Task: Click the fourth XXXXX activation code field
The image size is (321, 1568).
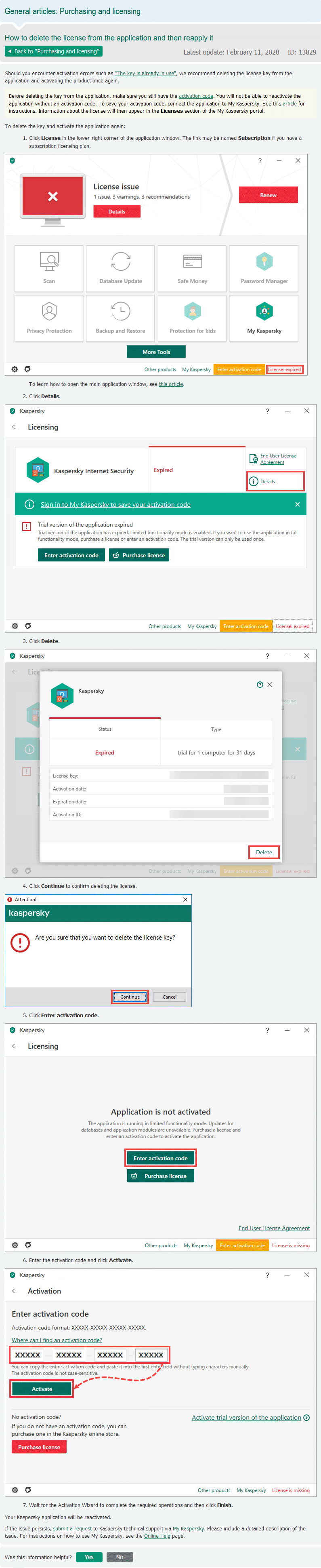Action: (151, 1354)
